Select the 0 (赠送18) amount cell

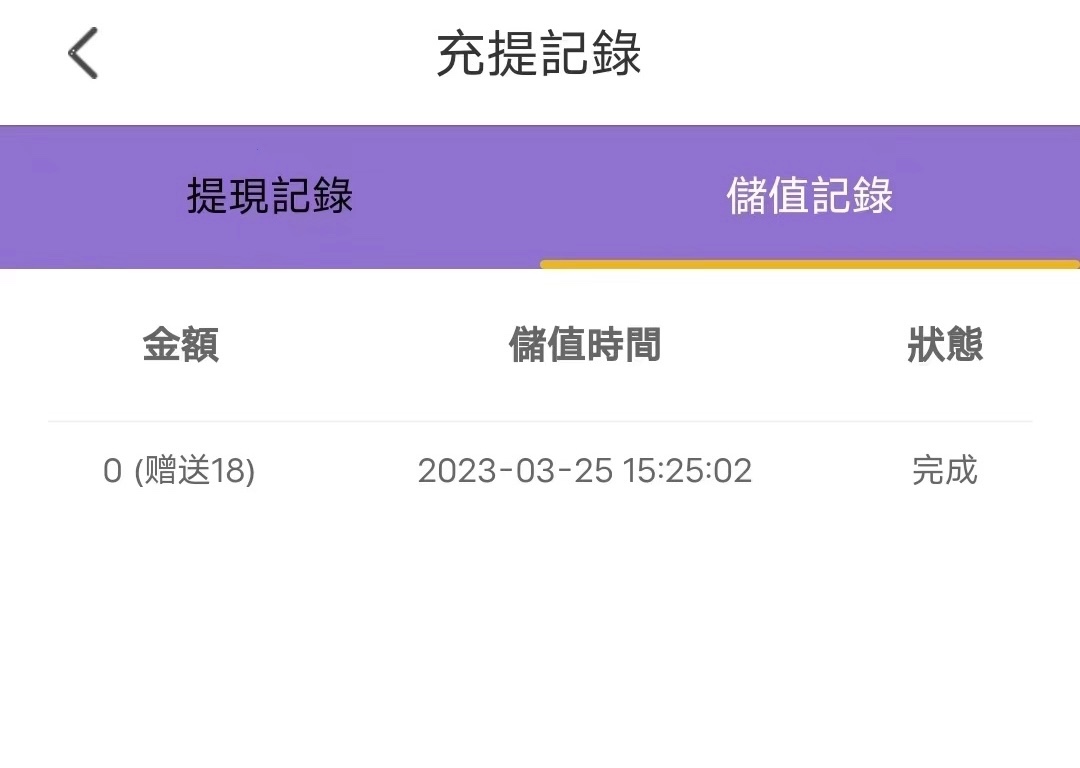pyautogui.click(x=179, y=470)
